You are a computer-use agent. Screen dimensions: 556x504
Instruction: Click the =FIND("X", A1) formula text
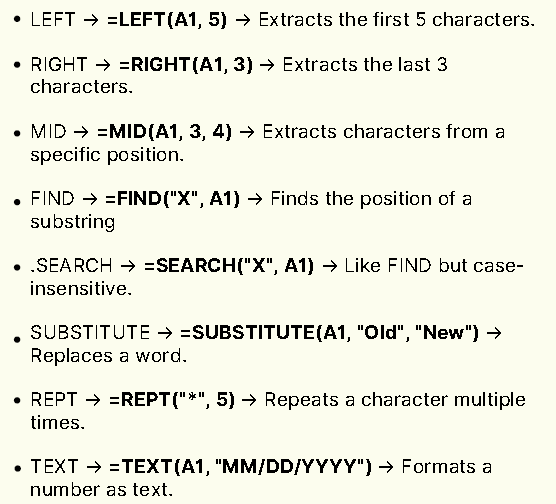pyautogui.click(x=172, y=198)
